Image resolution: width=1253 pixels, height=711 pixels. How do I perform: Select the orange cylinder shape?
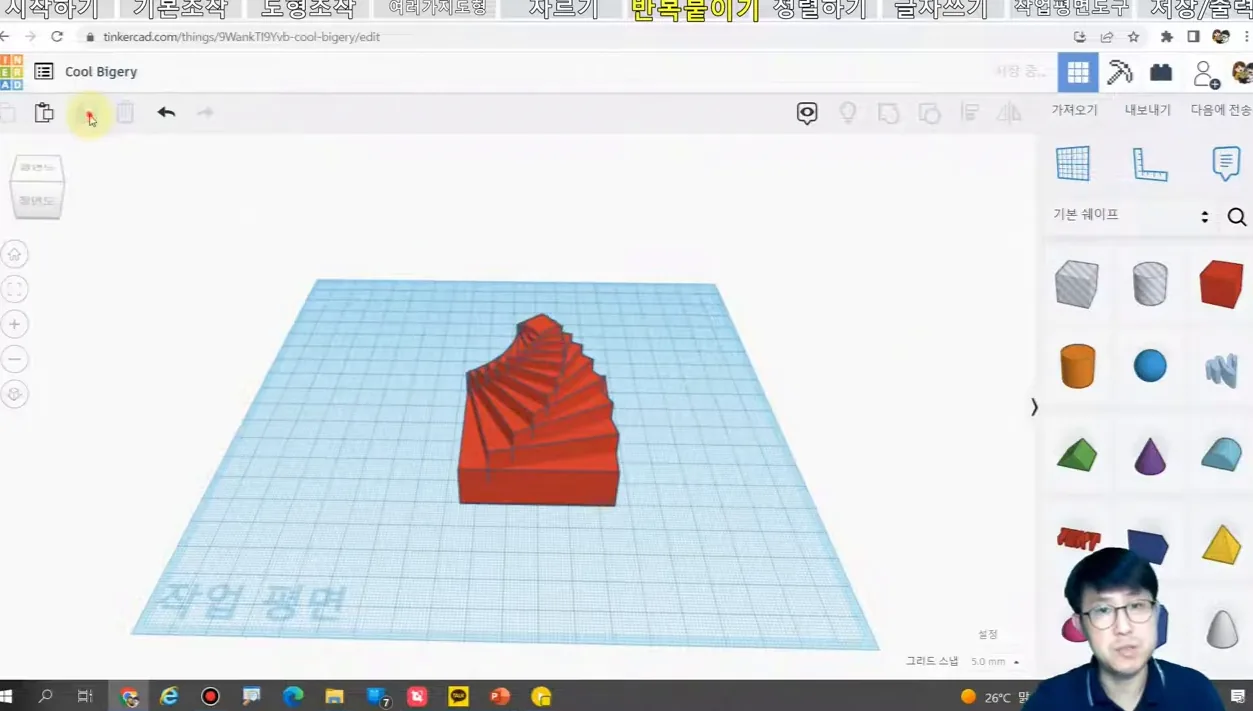click(1077, 366)
